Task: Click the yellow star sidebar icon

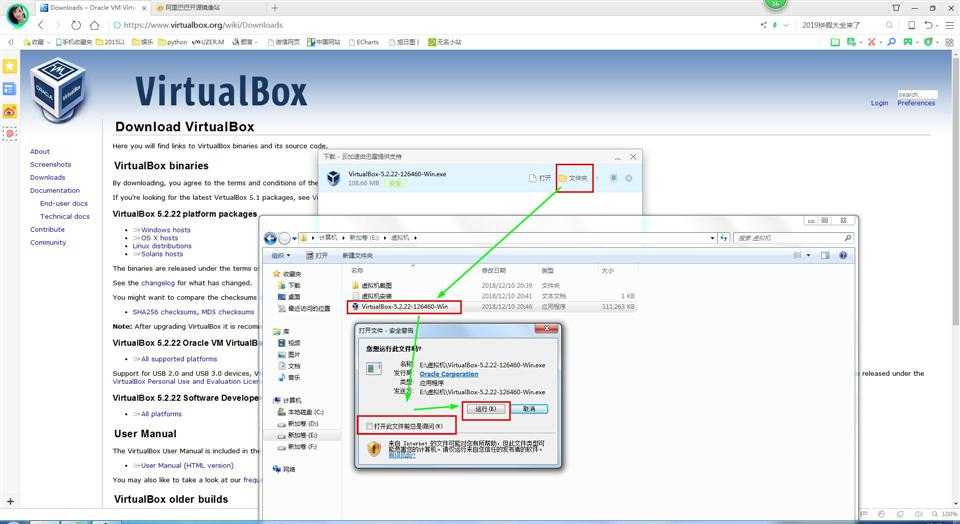Action: (x=10, y=66)
